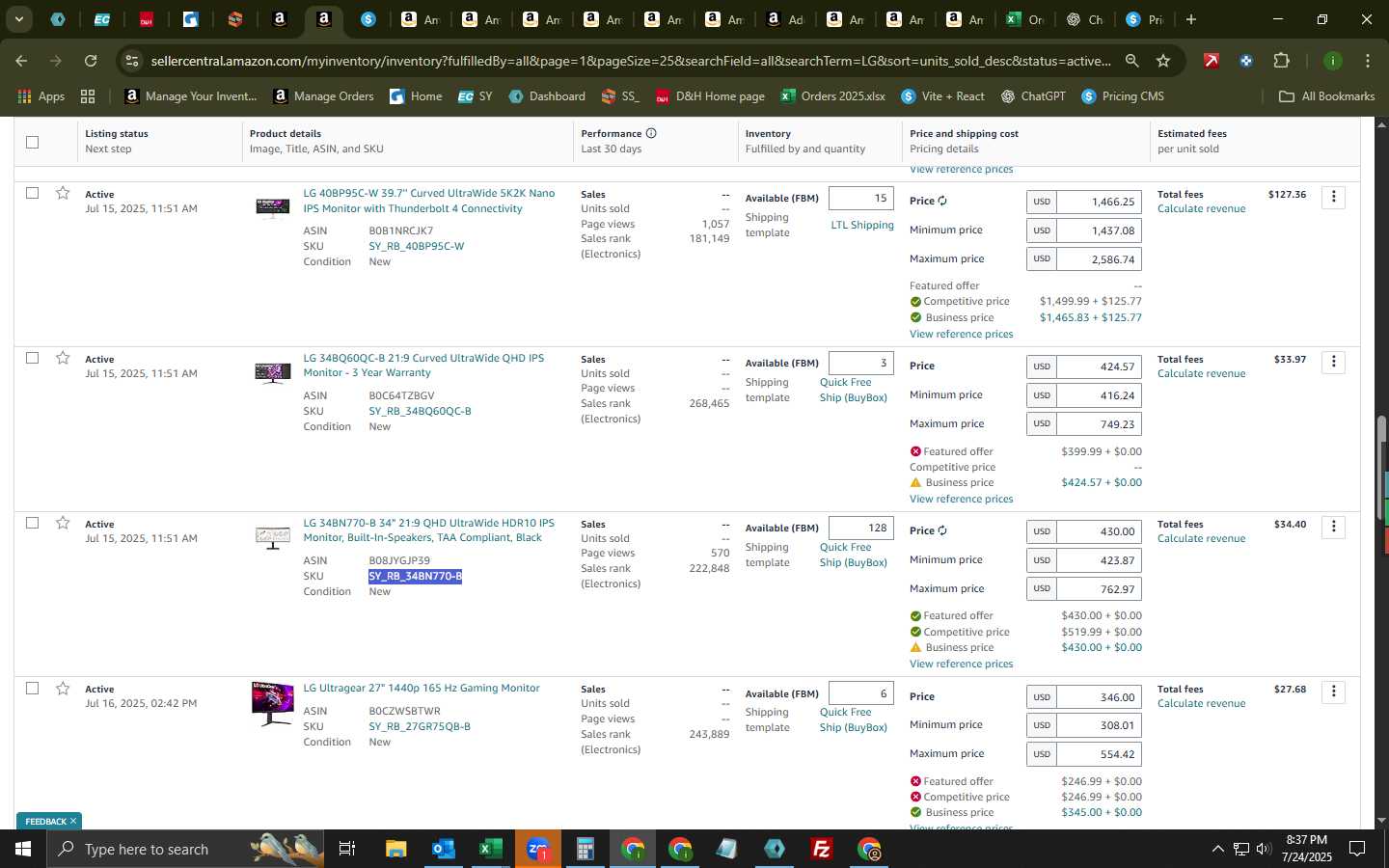Viewport: 1389px width, 868px height.
Task: Select the LG 40BP95C-W listing checkbox
Action: [32, 193]
